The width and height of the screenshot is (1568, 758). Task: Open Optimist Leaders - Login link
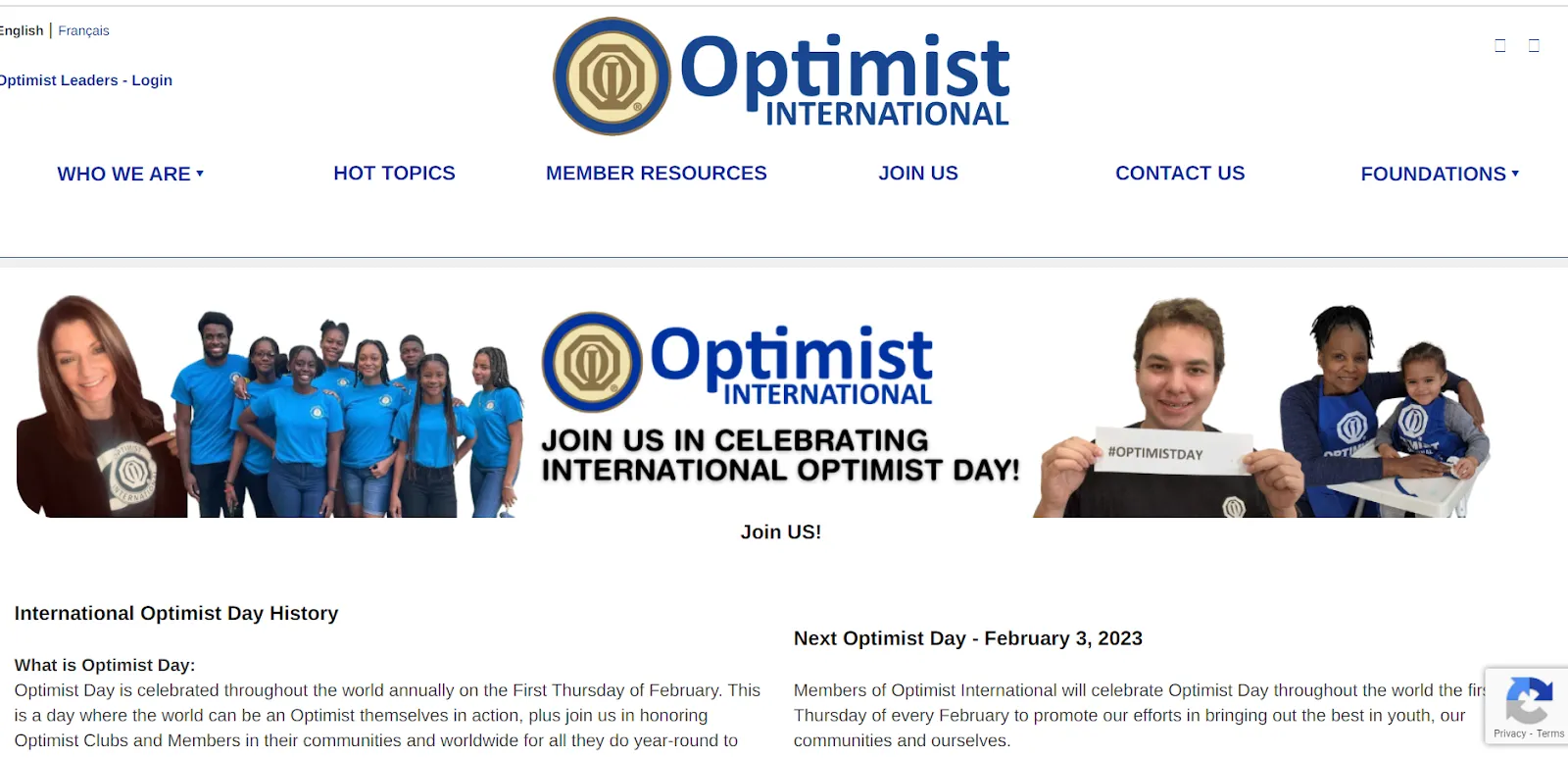pos(86,80)
